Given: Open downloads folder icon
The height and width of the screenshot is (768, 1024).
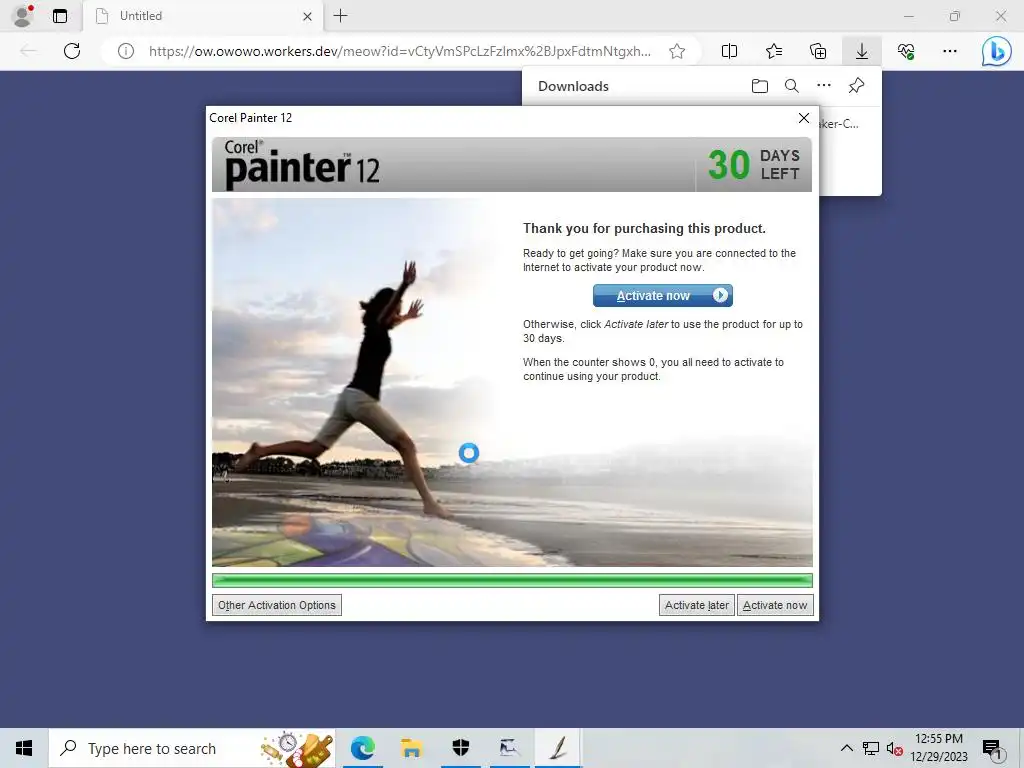Looking at the screenshot, I should [760, 86].
